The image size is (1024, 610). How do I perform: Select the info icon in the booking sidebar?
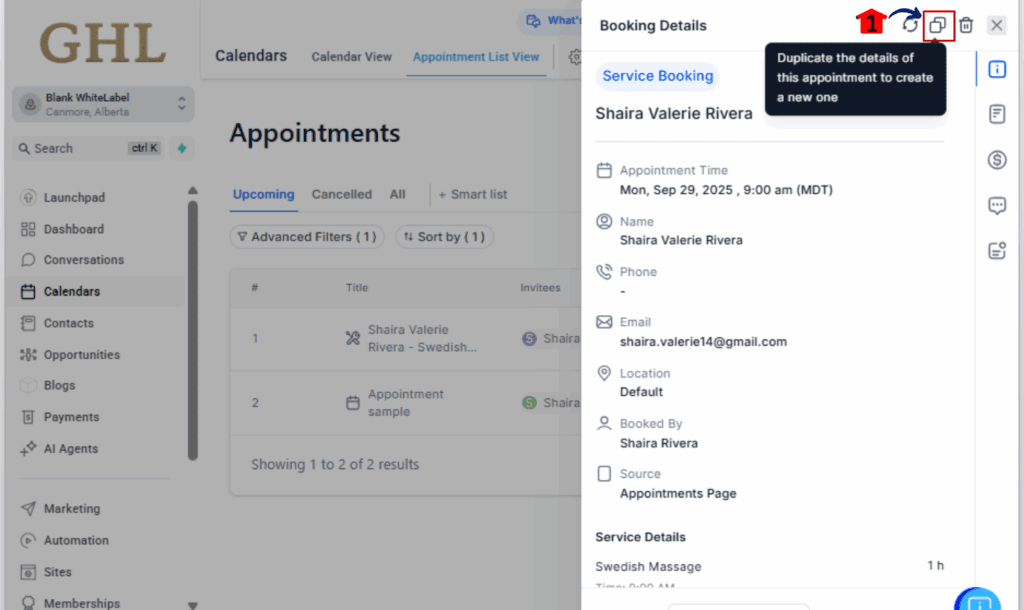tap(996, 69)
